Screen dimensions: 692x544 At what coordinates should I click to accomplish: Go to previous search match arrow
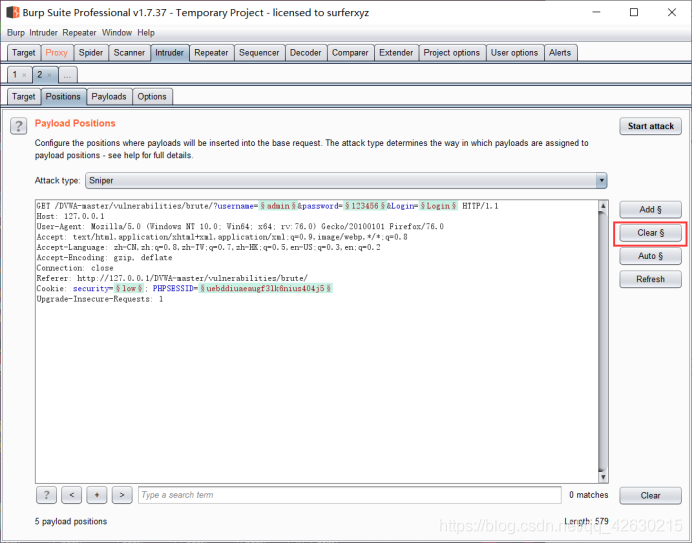tap(71, 495)
